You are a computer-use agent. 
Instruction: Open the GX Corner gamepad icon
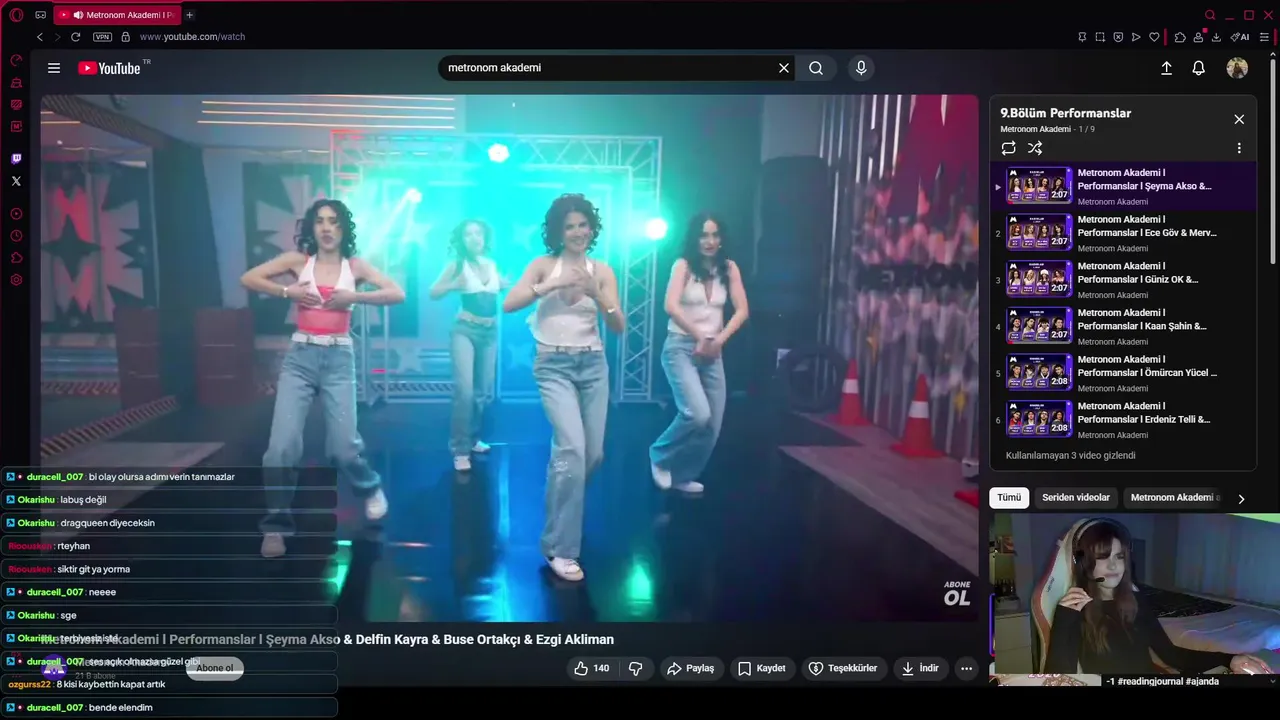click(x=40, y=15)
